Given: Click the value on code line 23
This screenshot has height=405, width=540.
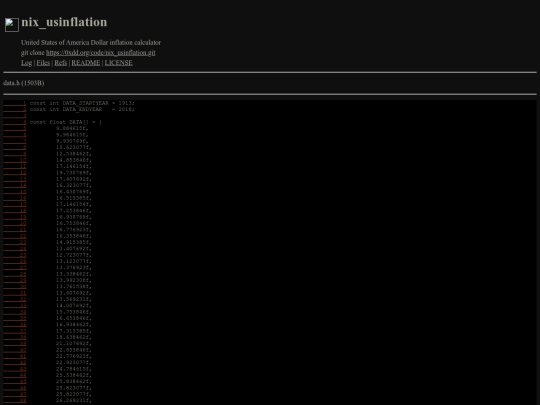Looking at the screenshot, I should [74, 242].
